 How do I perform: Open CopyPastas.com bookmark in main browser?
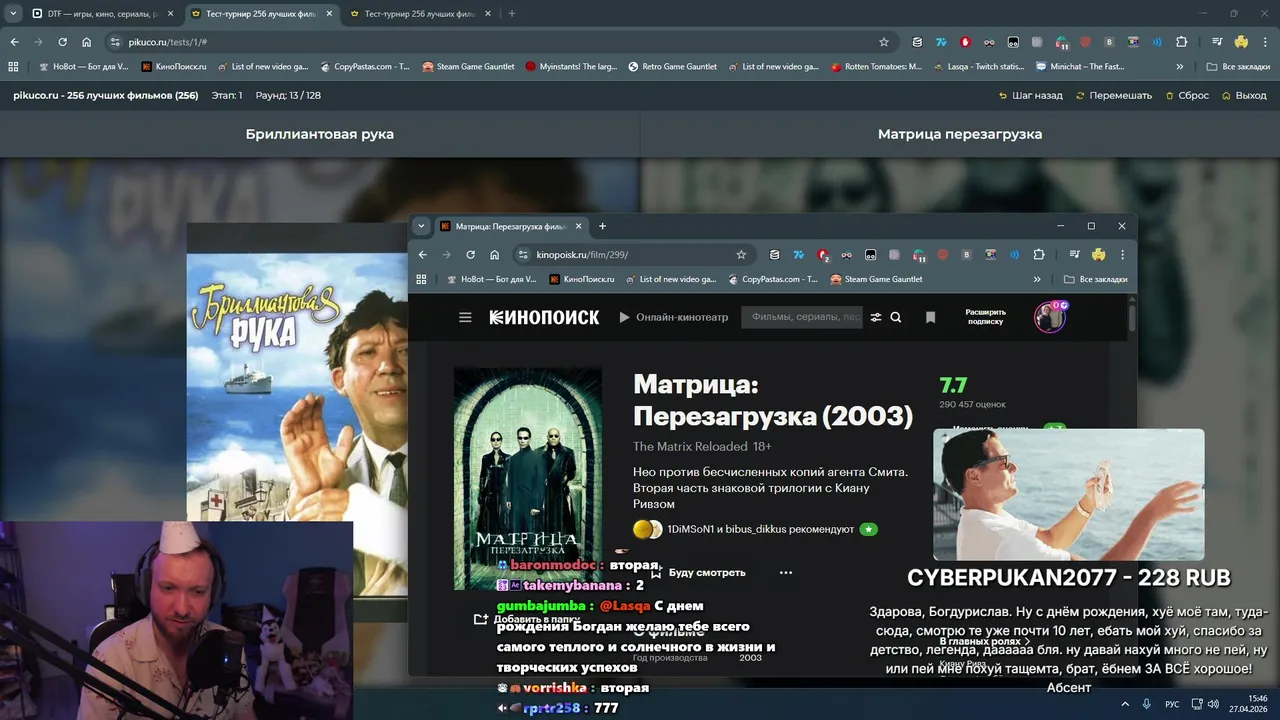pos(365,67)
